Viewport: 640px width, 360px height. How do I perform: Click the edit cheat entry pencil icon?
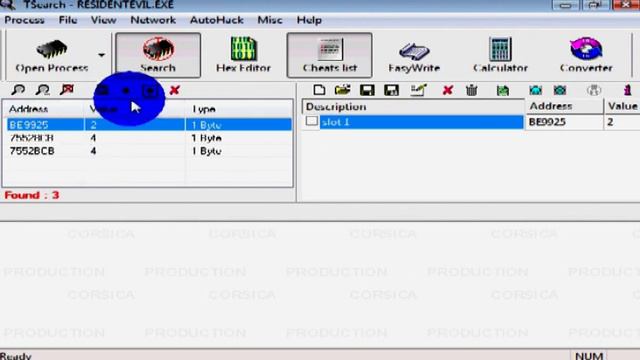[x=418, y=90]
